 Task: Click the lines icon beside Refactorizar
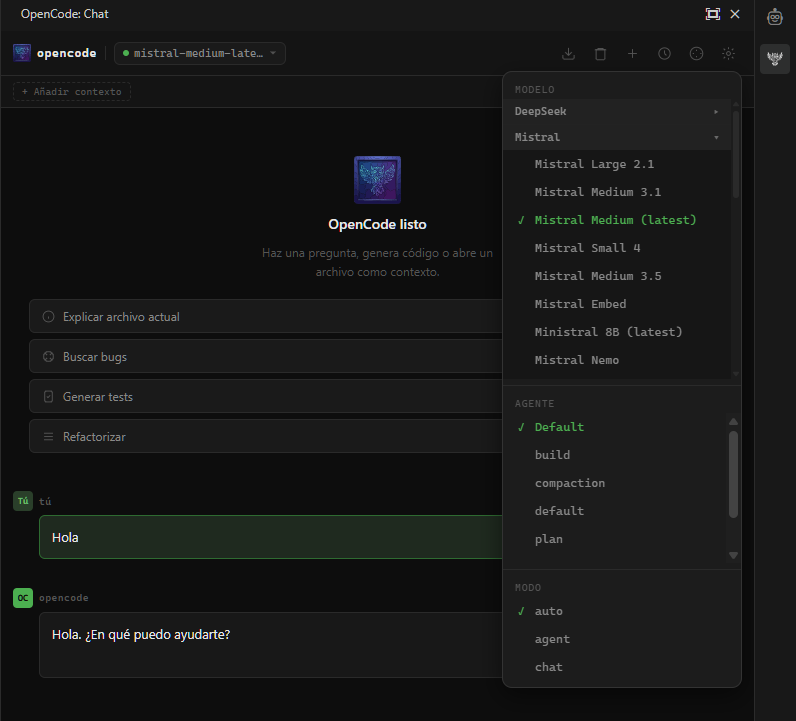click(48, 437)
